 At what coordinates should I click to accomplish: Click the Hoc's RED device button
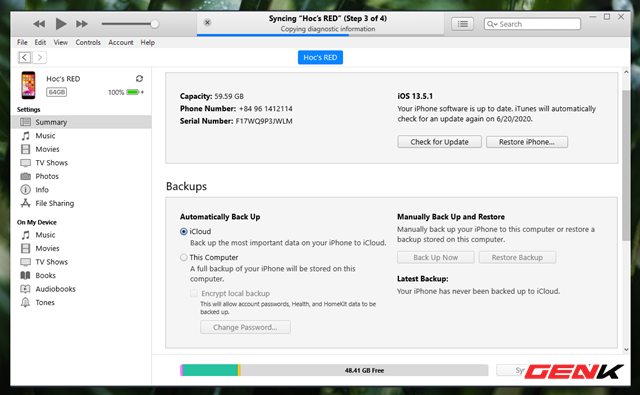[320, 58]
